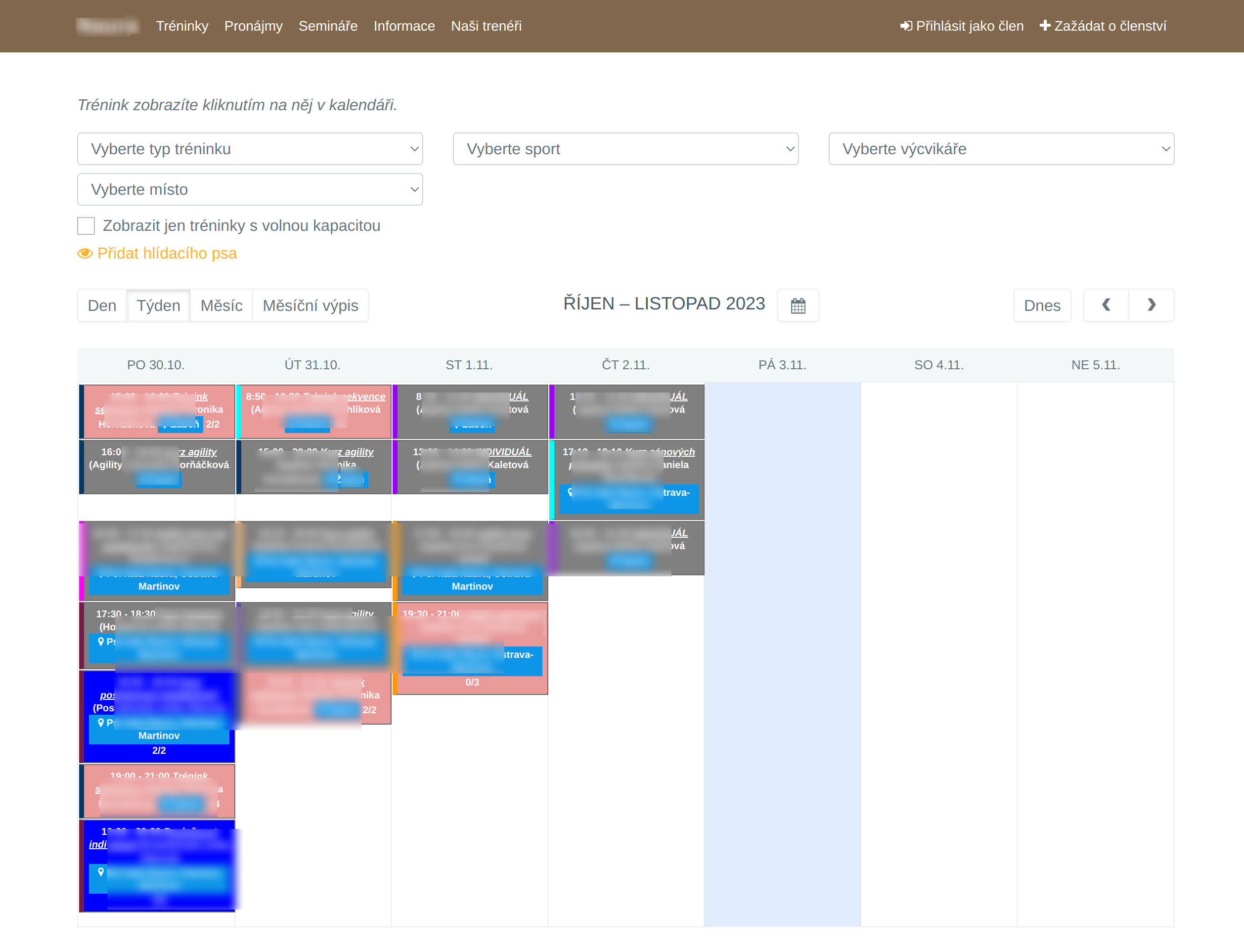Viewport: 1244px width, 952px height.
Task: Switch to Měsíc calendar view
Action: (221, 305)
